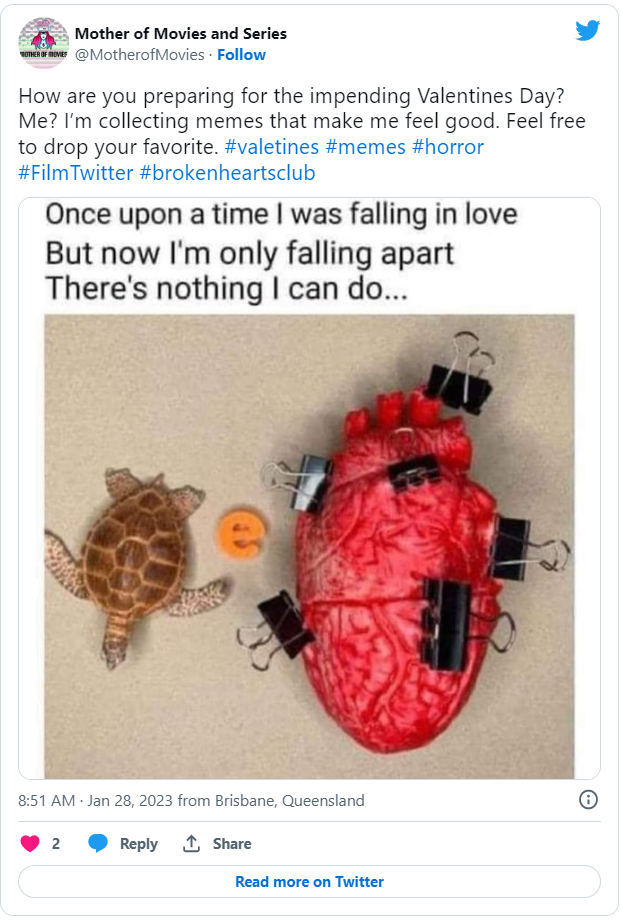Click the Twitter bird logo

589,30
